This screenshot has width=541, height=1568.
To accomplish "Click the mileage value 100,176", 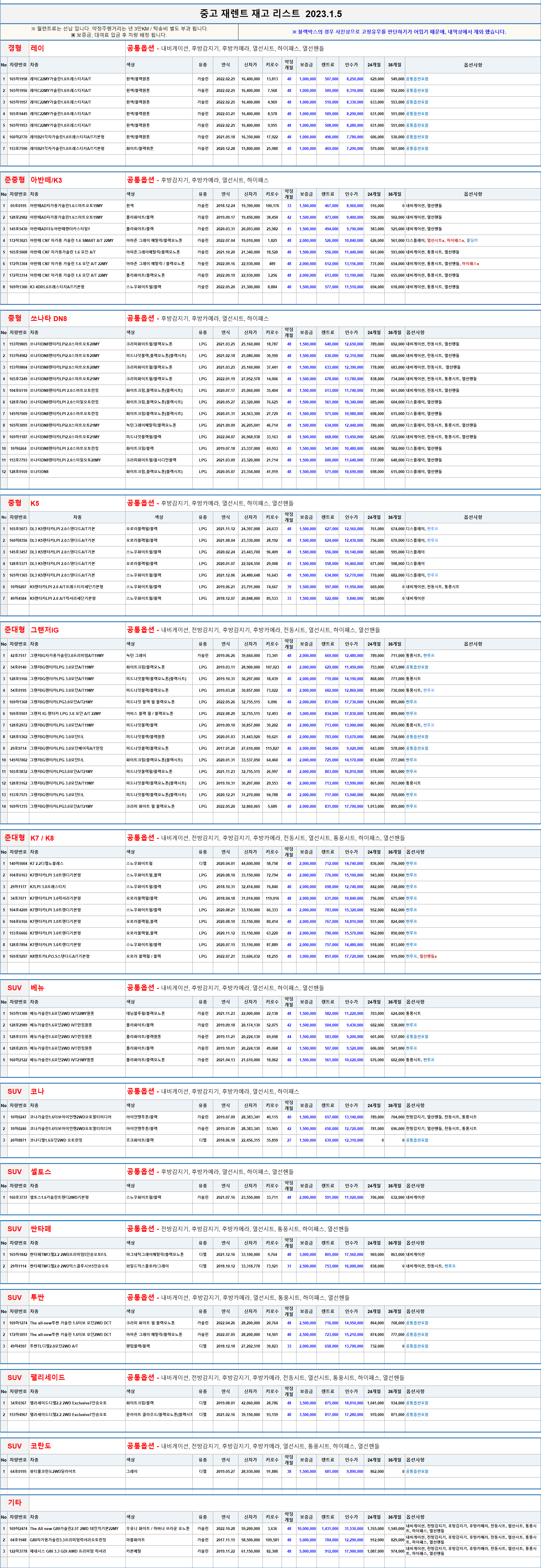I will (x=272, y=206).
